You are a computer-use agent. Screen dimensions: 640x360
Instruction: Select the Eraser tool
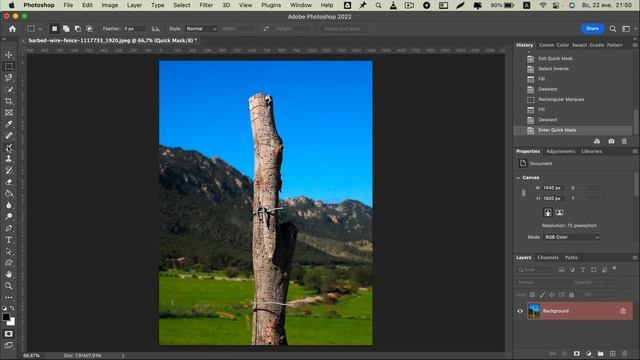(9, 182)
